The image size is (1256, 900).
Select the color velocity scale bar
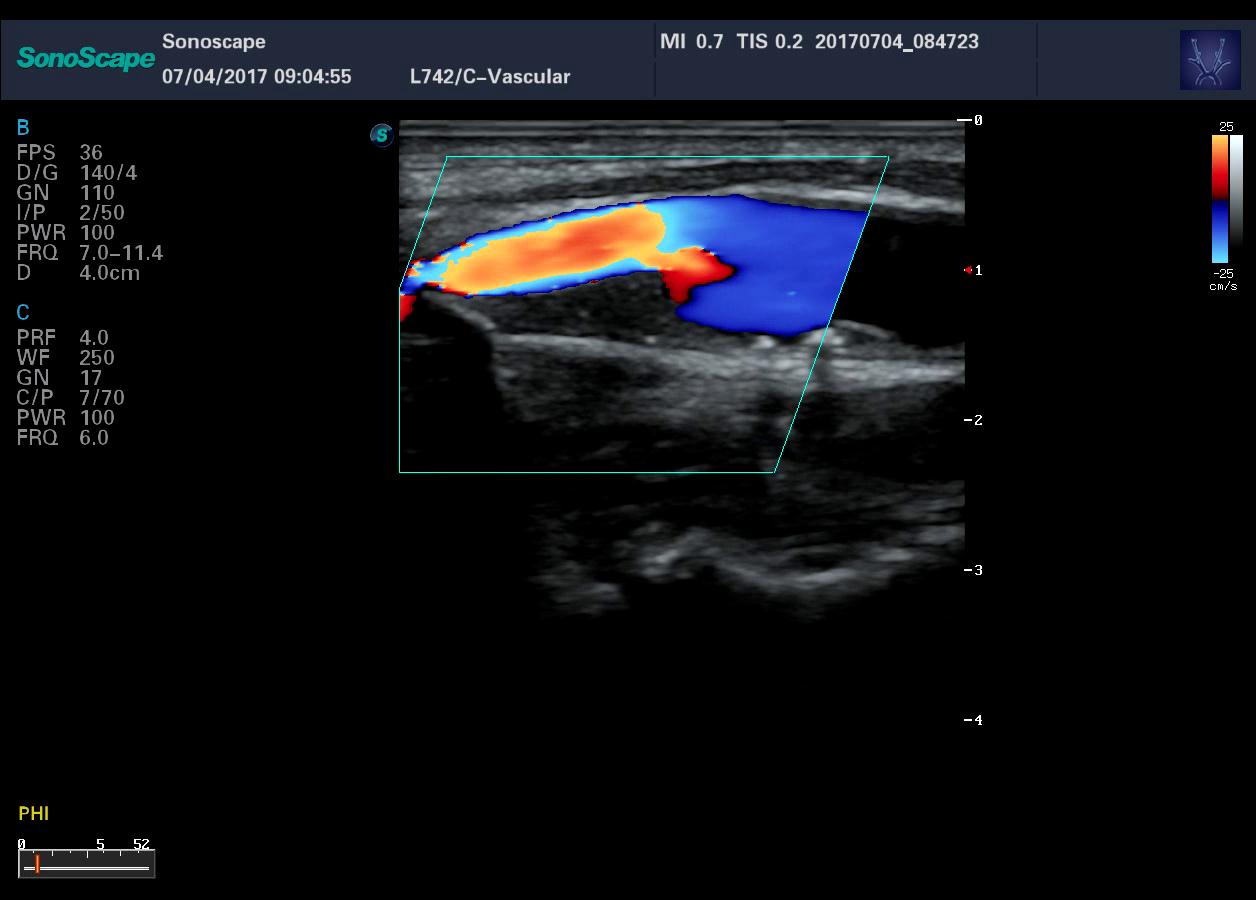click(1220, 198)
